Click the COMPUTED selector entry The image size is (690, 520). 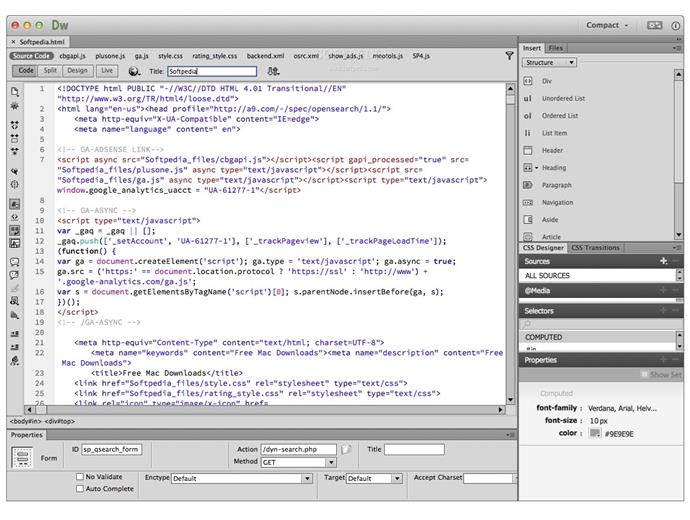pos(597,337)
